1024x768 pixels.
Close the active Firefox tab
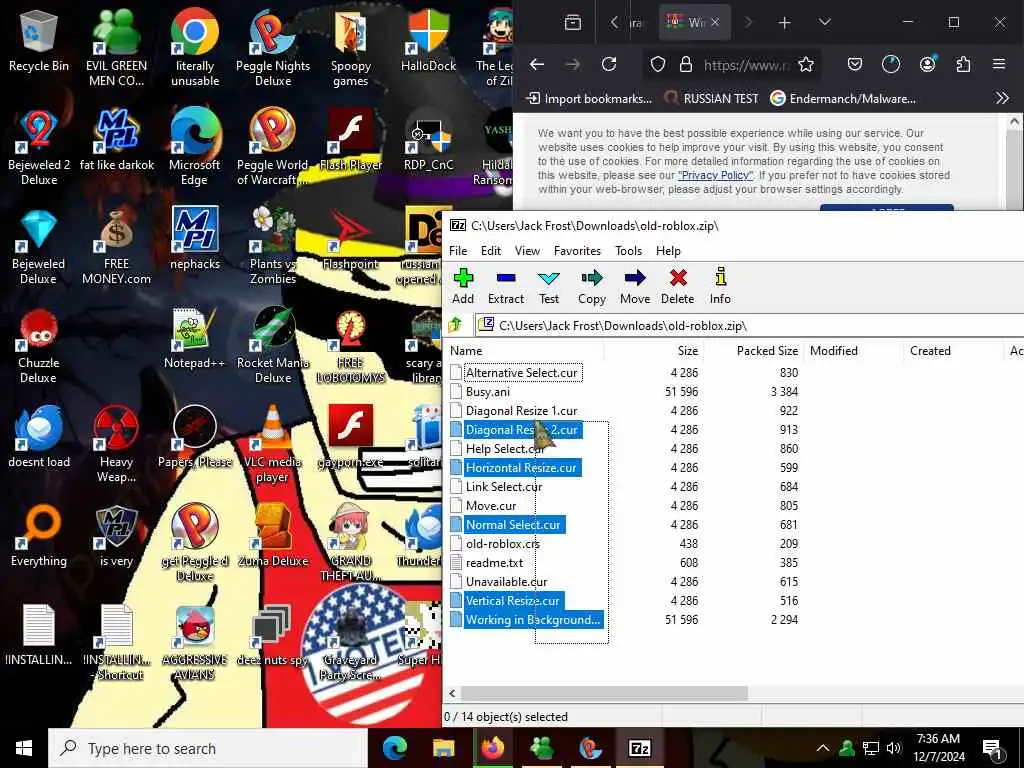pyautogui.click(x=715, y=22)
